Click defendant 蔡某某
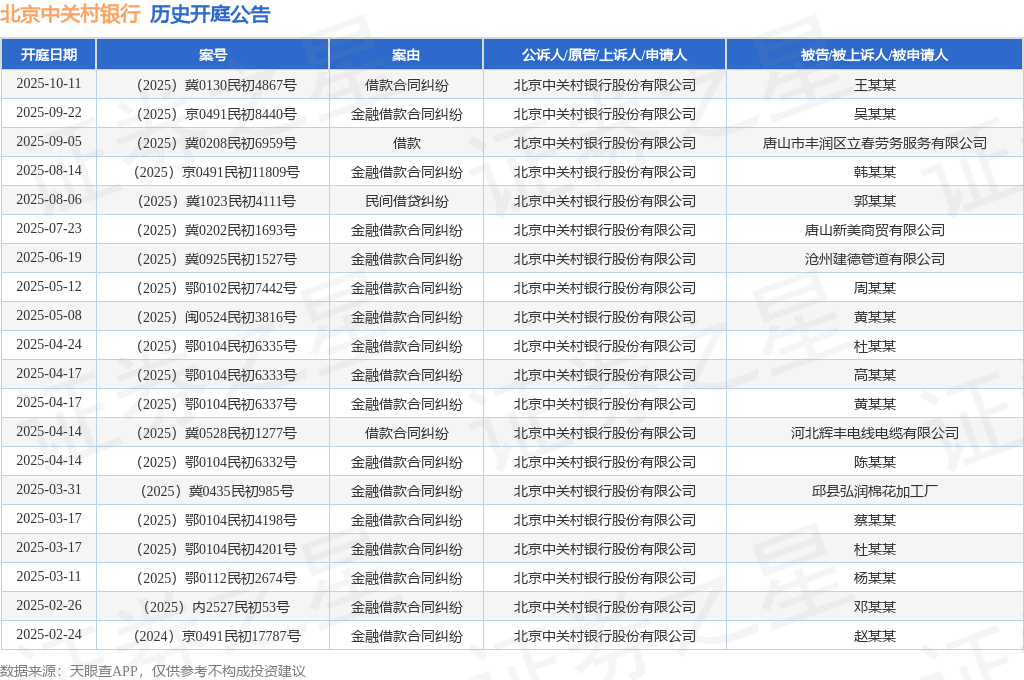Image resolution: width=1024 pixels, height=680 pixels. pyautogui.click(x=874, y=520)
